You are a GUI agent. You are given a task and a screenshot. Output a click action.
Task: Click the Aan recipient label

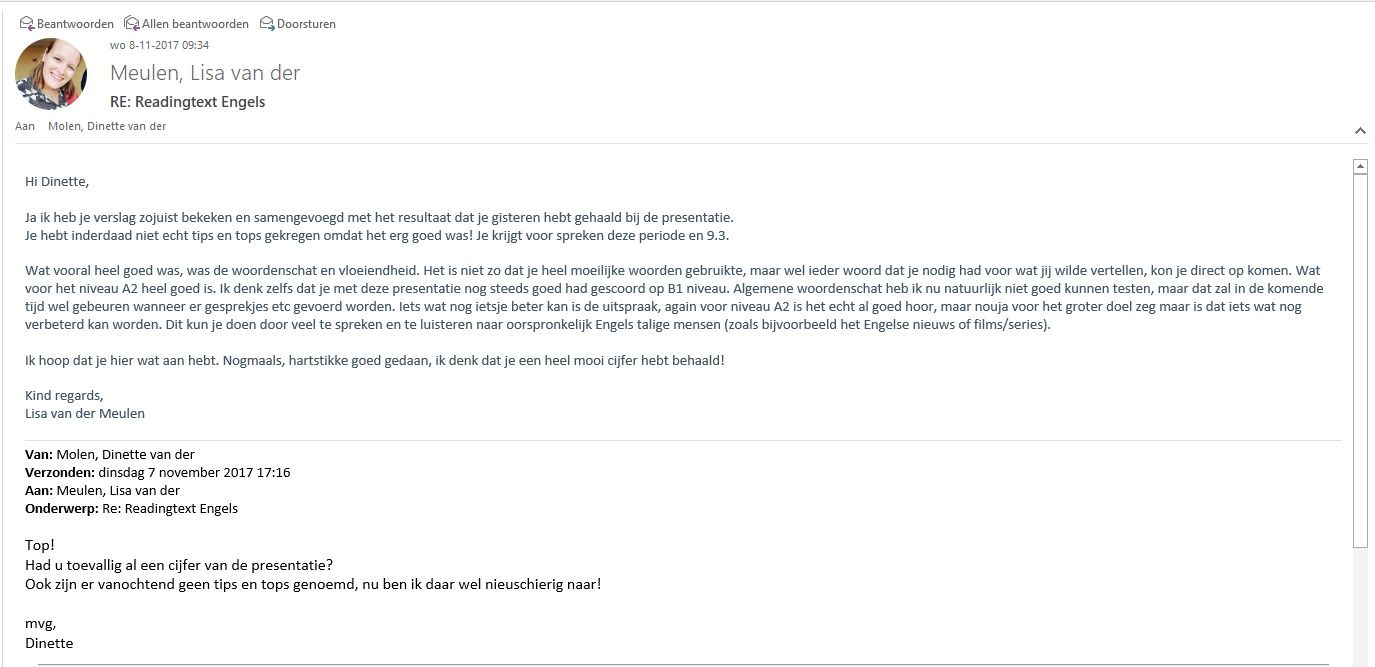(25, 126)
